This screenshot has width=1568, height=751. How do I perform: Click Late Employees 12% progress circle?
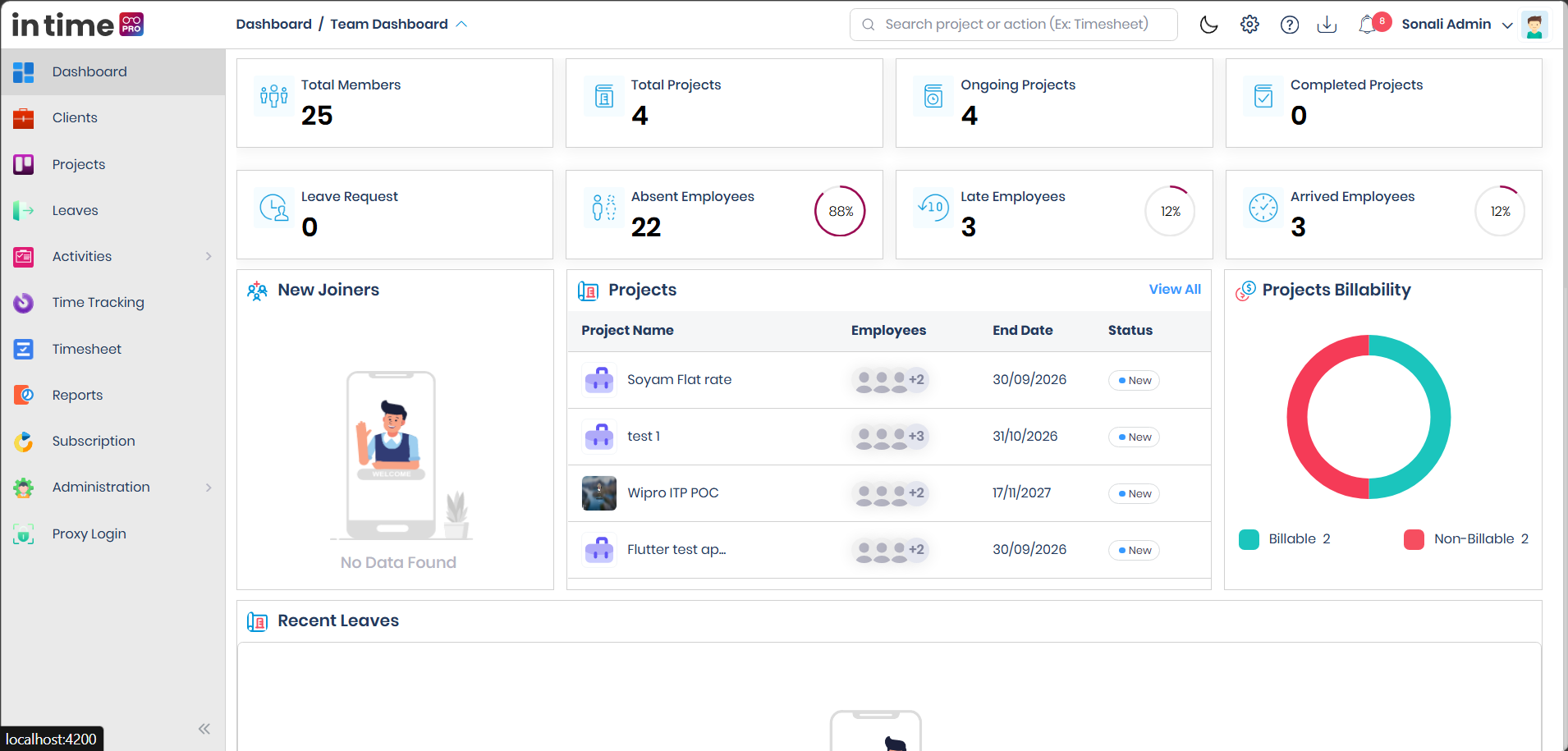[x=1170, y=211]
